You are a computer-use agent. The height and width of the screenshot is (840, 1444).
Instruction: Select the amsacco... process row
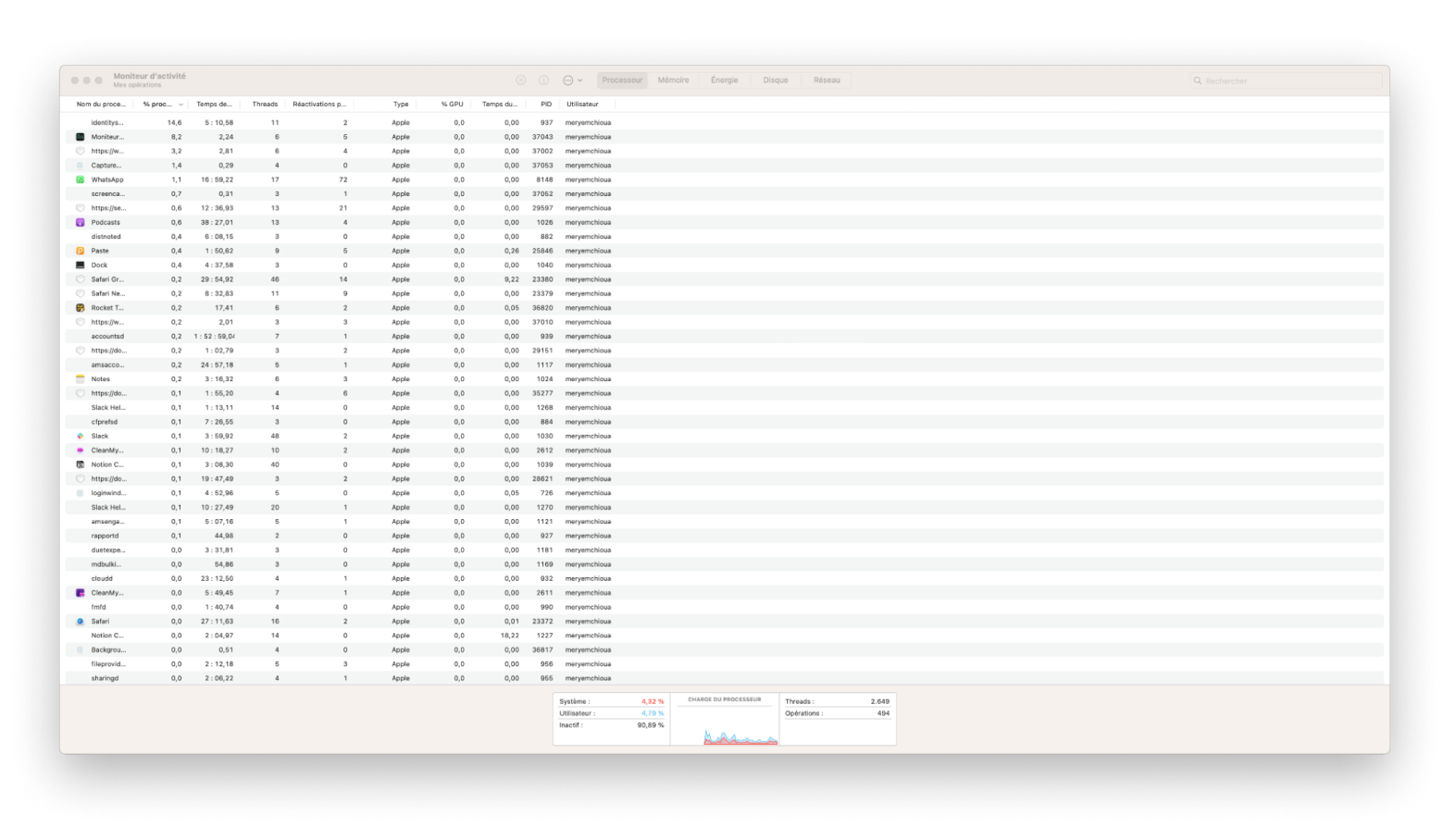pyautogui.click(x=725, y=364)
